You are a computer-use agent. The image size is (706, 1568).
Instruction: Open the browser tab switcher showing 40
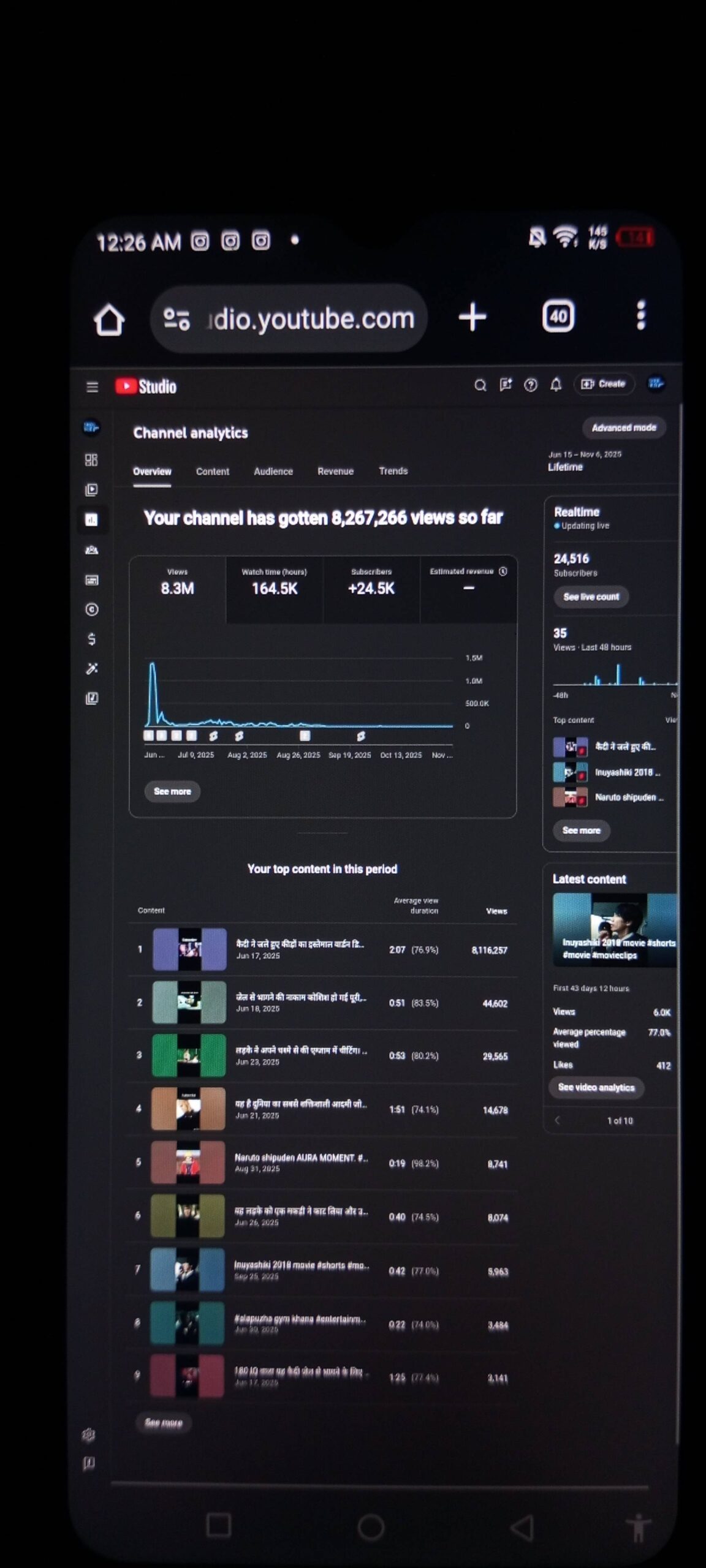(558, 316)
